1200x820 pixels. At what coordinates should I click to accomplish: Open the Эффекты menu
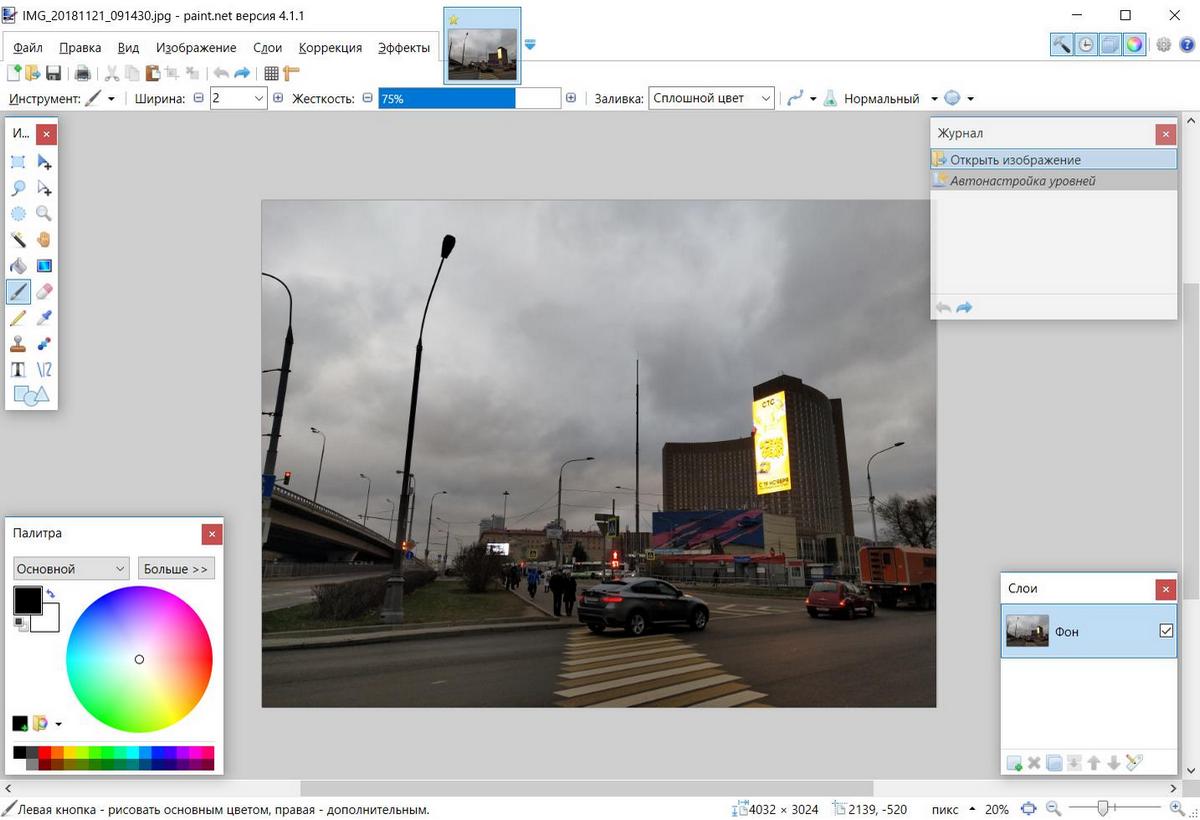pyautogui.click(x=403, y=47)
